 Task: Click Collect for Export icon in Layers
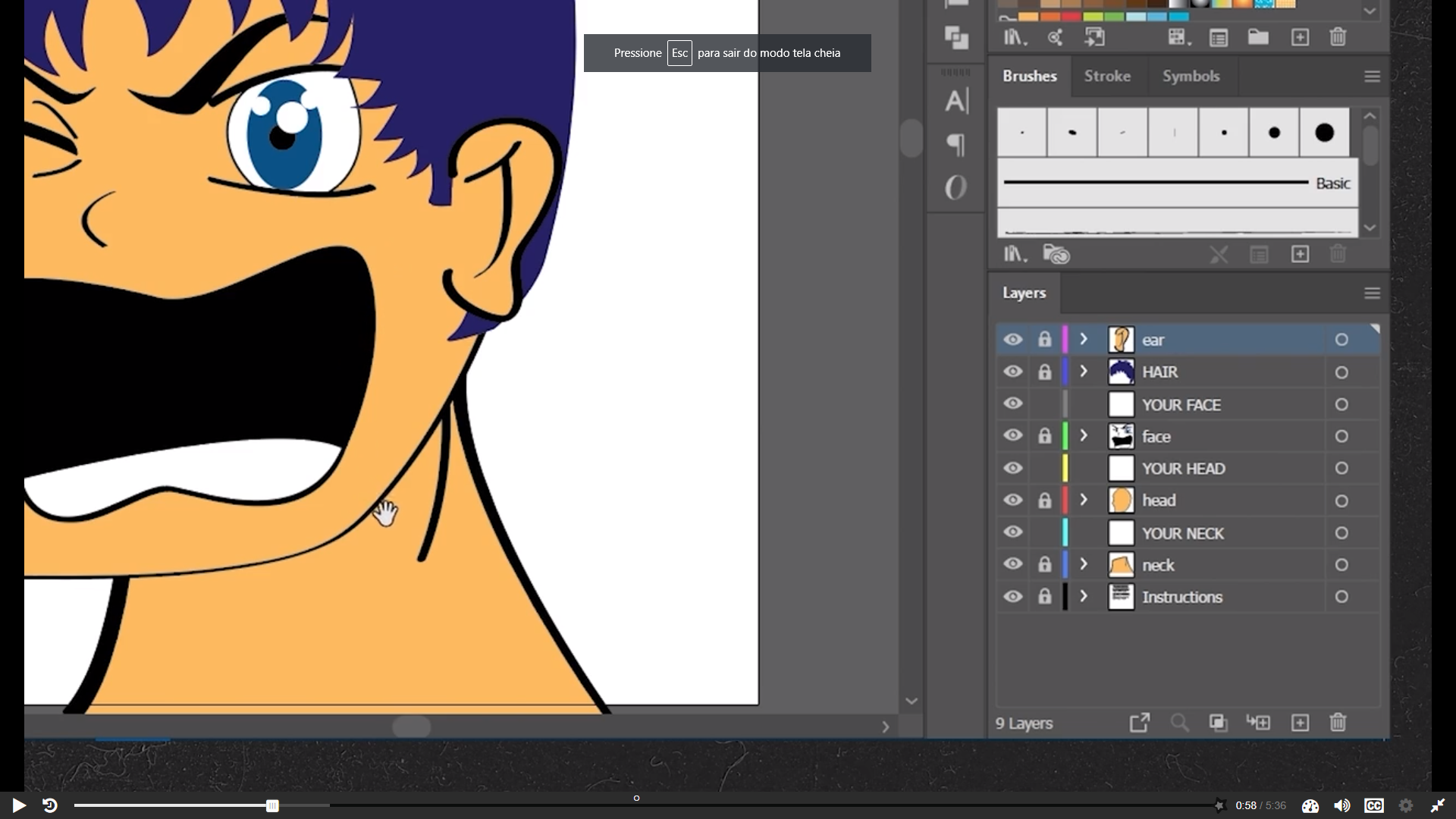(1139, 723)
